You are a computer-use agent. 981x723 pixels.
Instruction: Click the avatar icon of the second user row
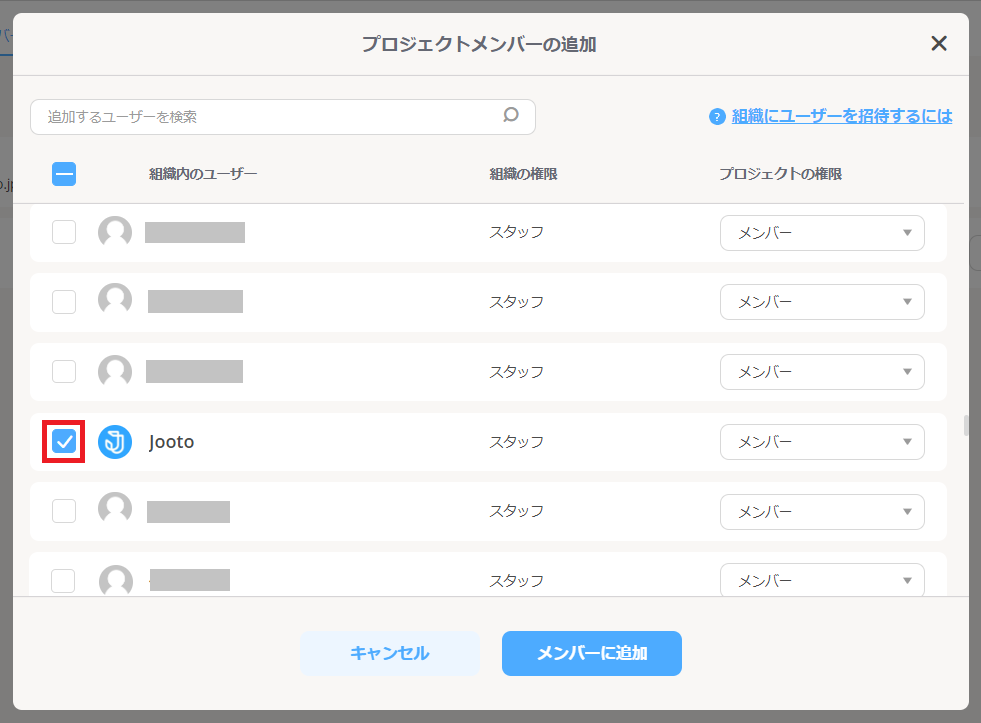(114, 301)
